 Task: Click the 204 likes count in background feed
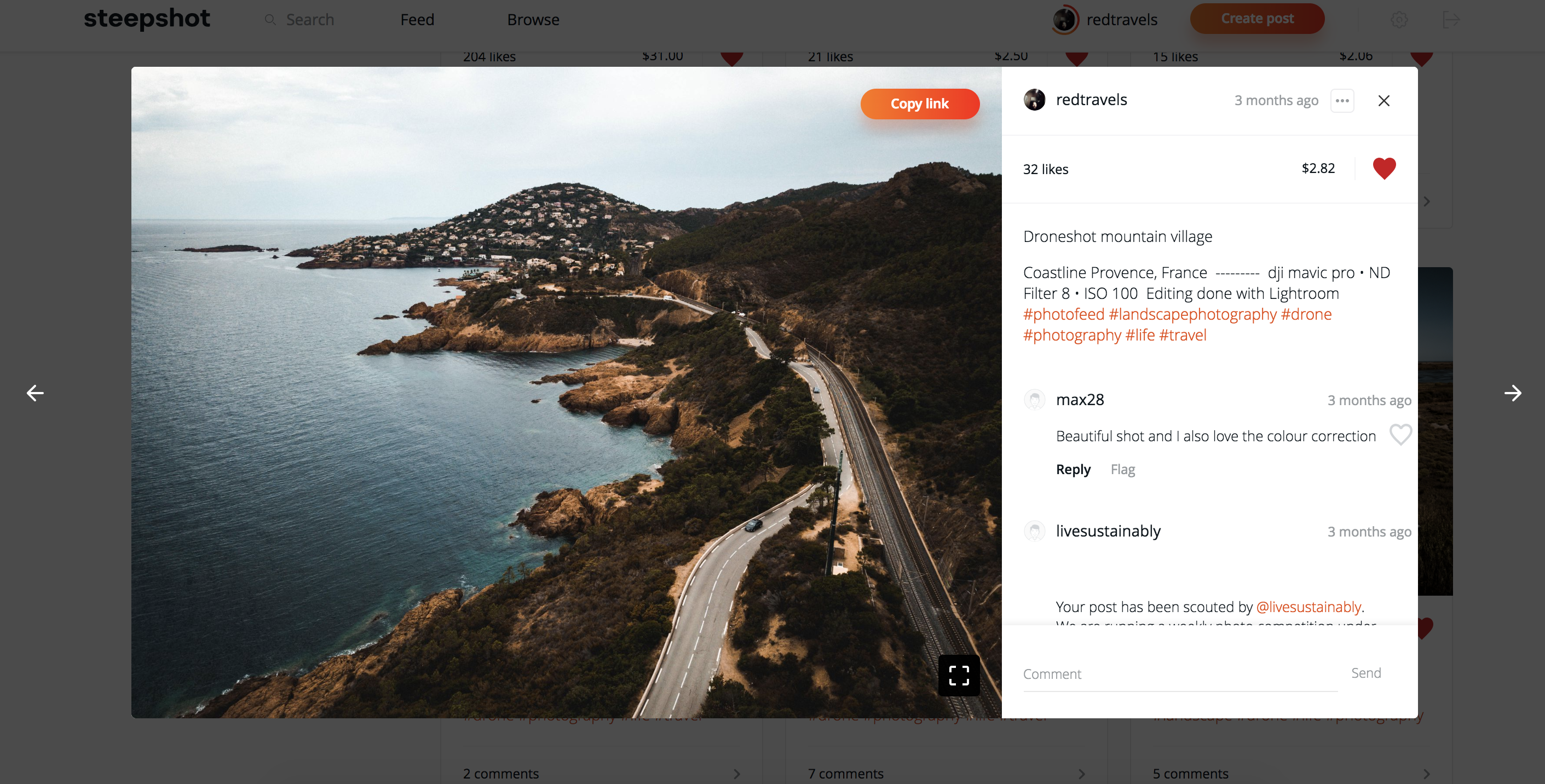(489, 57)
